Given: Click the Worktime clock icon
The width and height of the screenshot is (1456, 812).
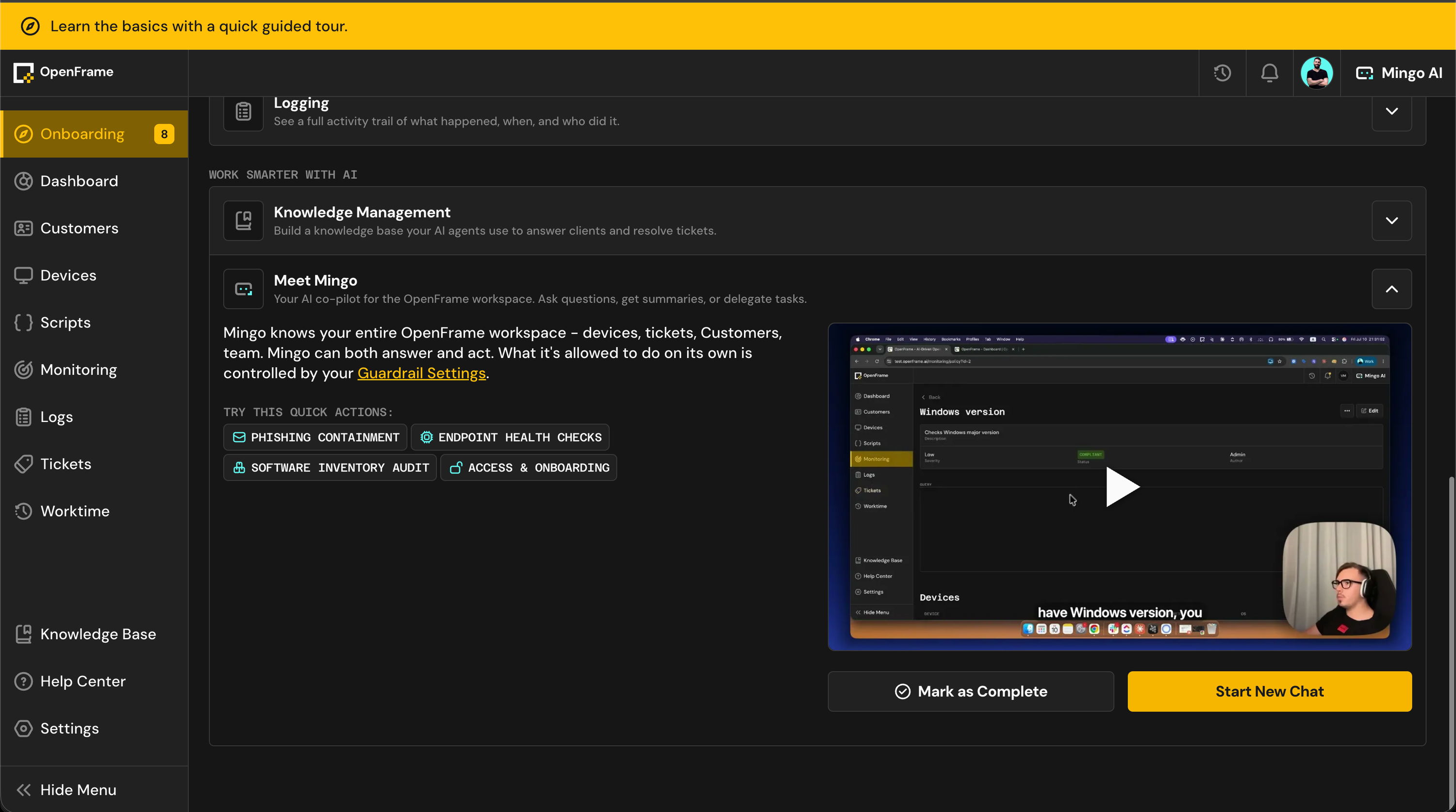Looking at the screenshot, I should [23, 511].
